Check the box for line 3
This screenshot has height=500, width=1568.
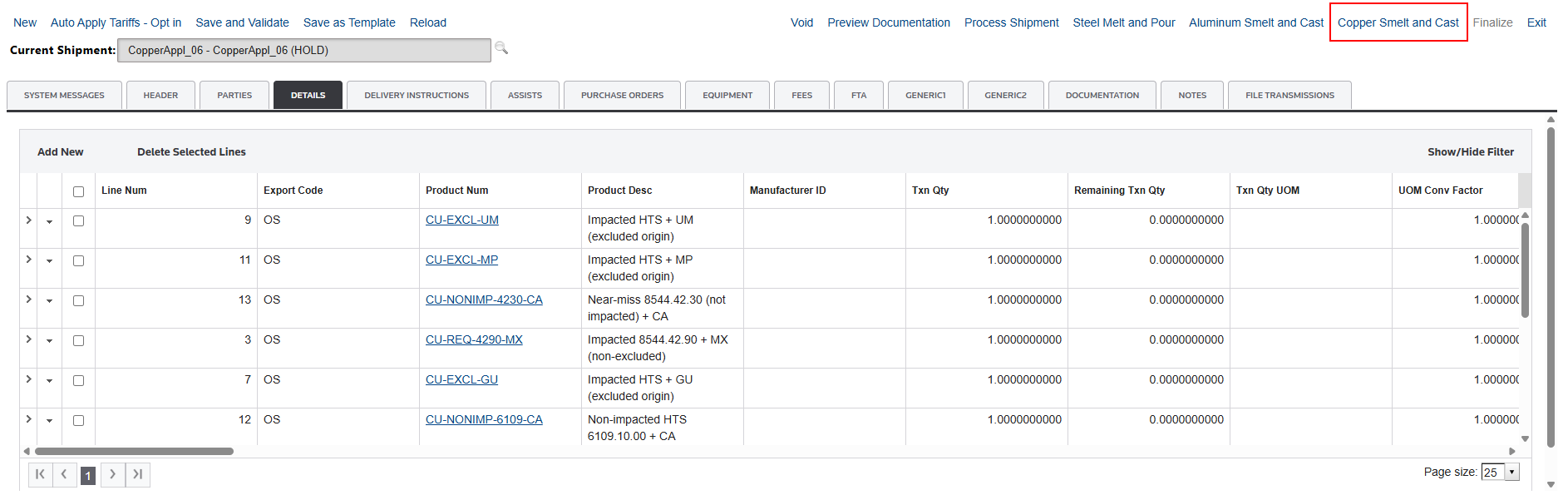click(78, 340)
